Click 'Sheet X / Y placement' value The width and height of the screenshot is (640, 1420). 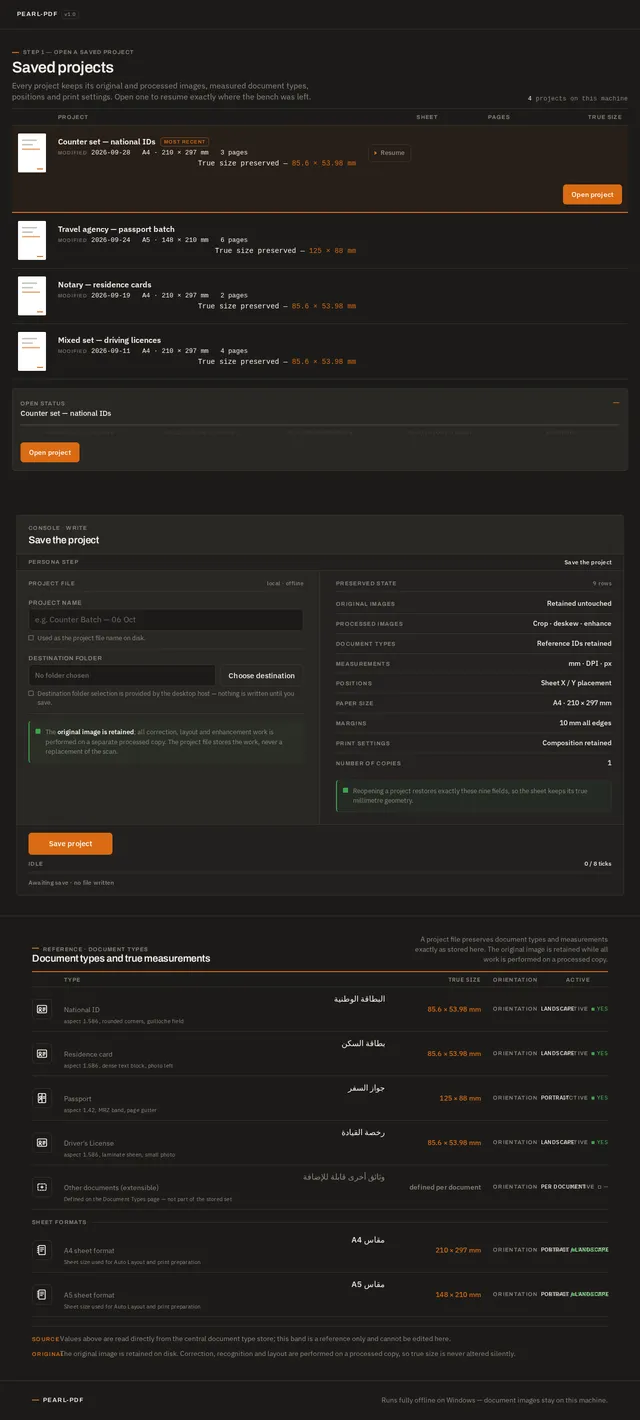pos(576,683)
